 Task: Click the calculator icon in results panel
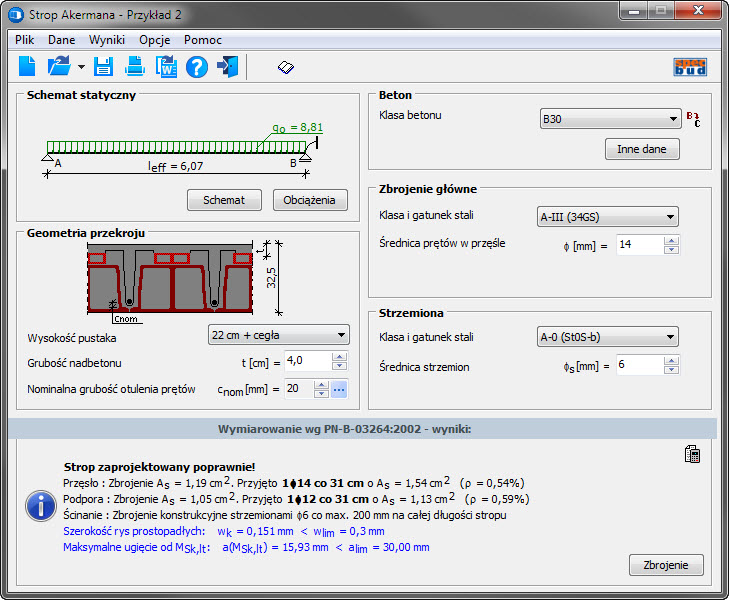(x=692, y=455)
